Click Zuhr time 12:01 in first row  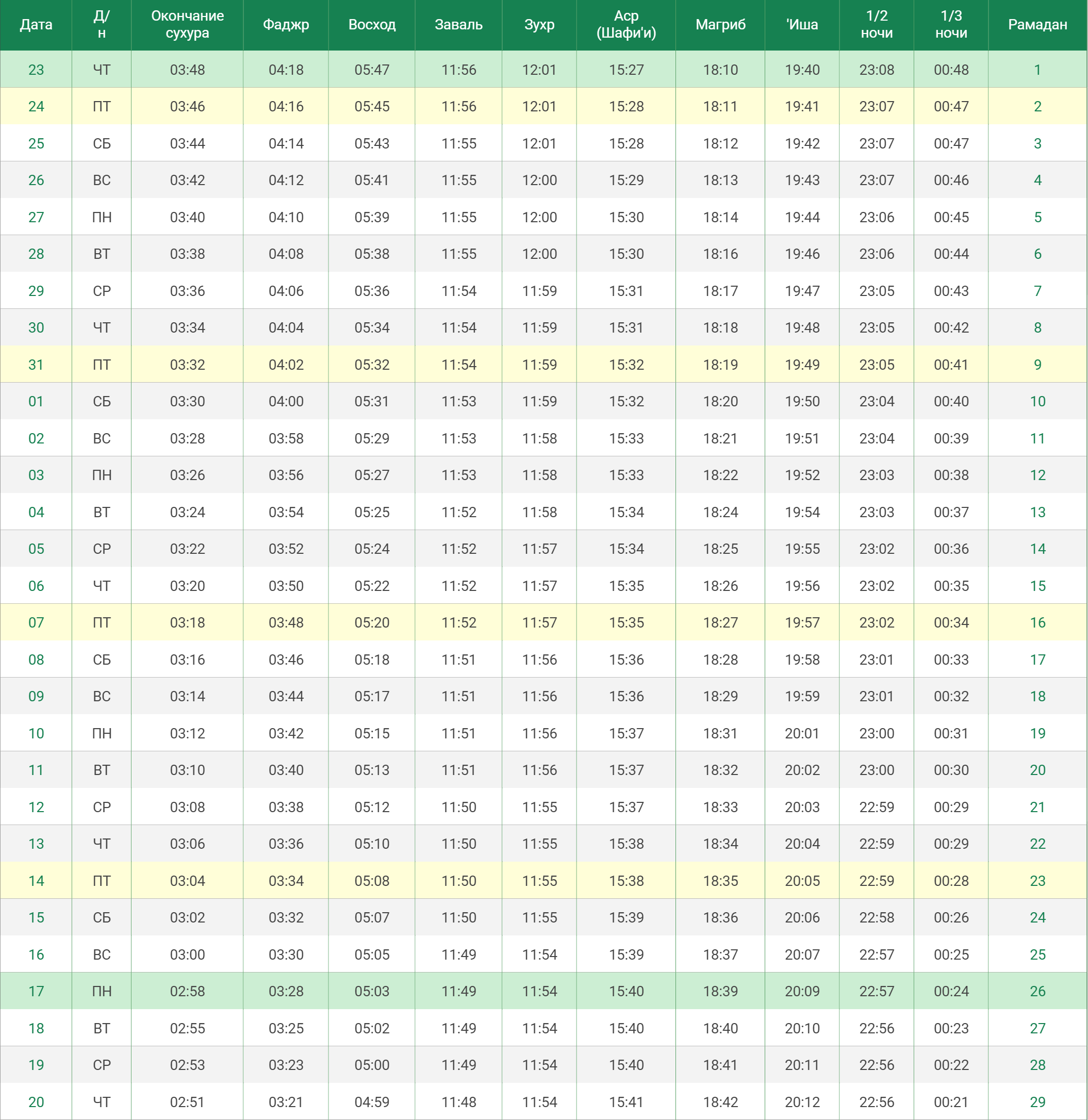click(x=539, y=70)
